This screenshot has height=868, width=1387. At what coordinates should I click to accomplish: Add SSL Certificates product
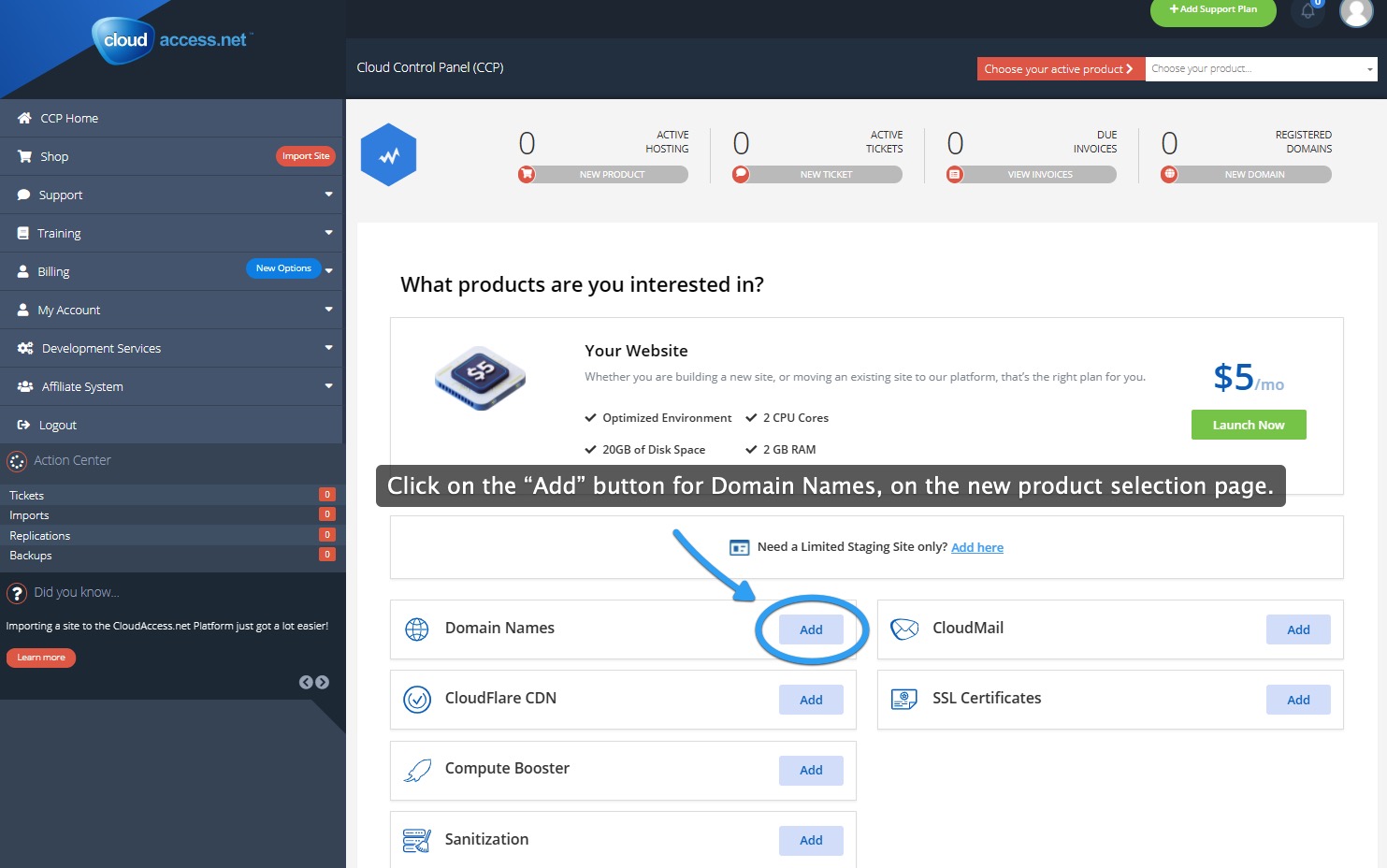[x=1298, y=700]
